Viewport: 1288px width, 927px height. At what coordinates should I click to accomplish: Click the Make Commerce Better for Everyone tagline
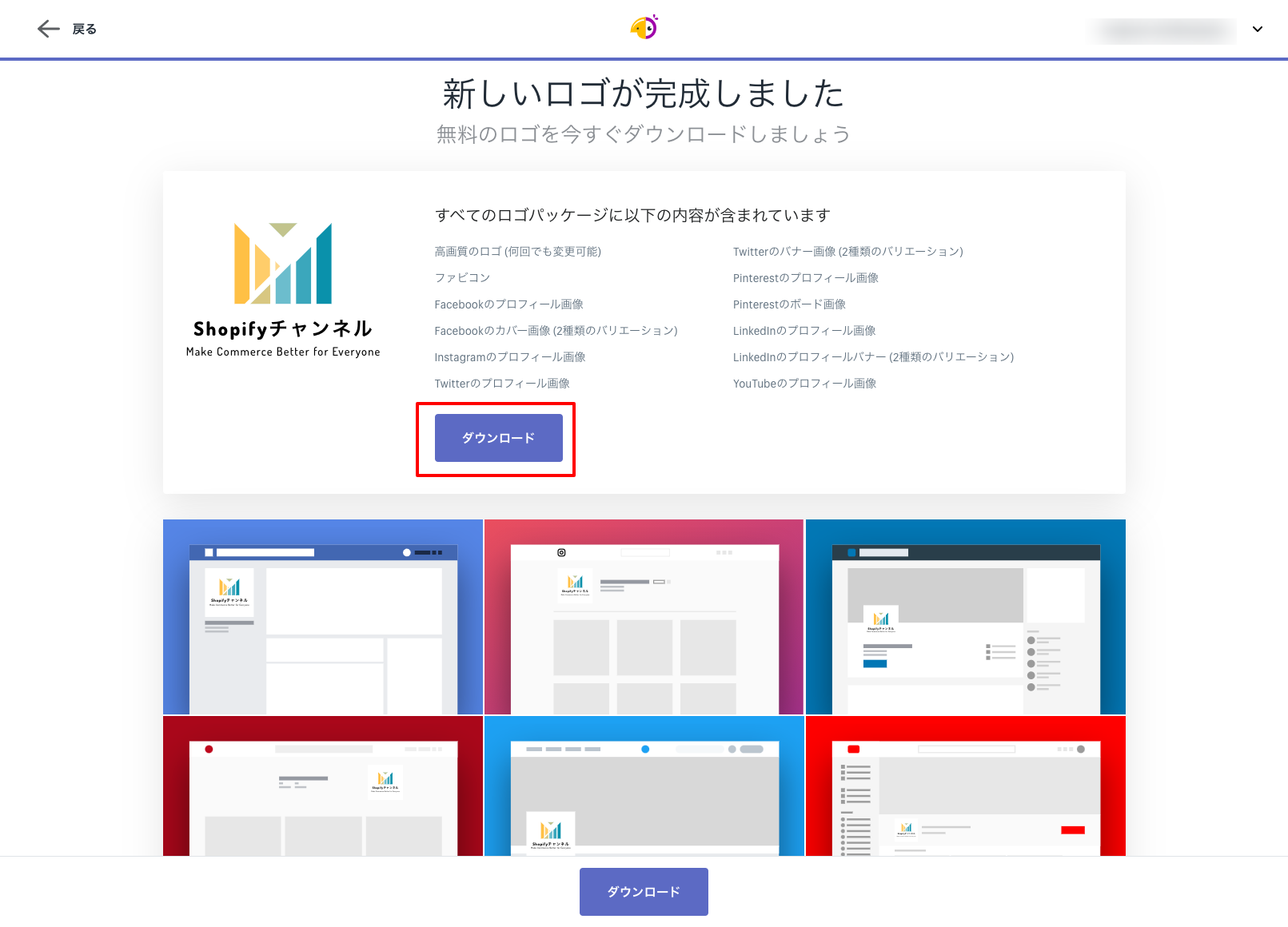point(283,352)
